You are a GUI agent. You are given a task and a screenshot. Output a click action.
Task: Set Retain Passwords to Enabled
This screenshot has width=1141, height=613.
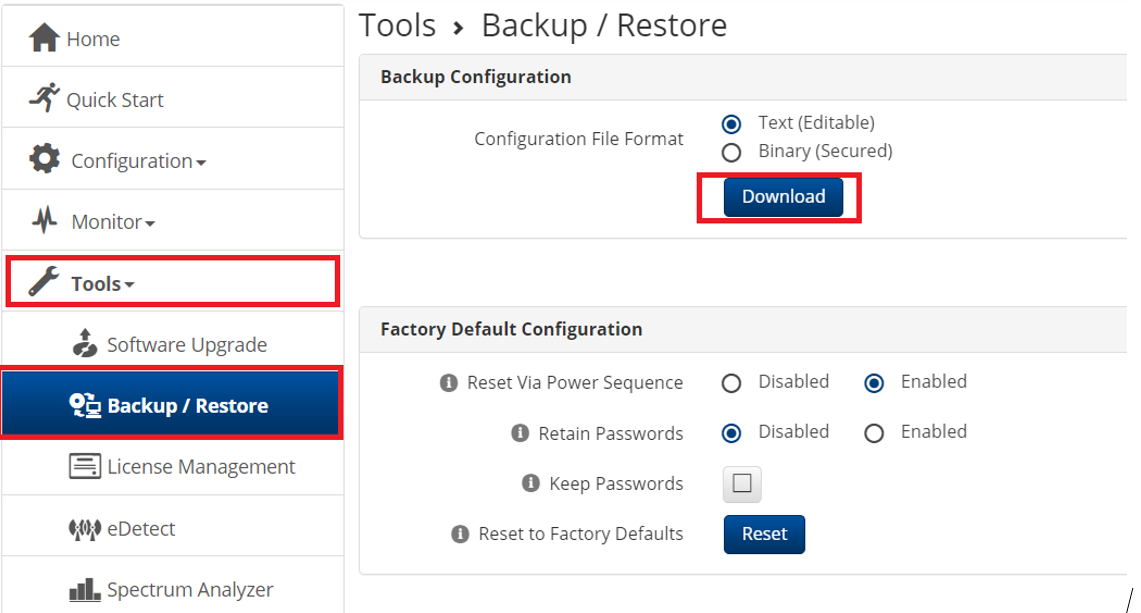[x=874, y=433]
